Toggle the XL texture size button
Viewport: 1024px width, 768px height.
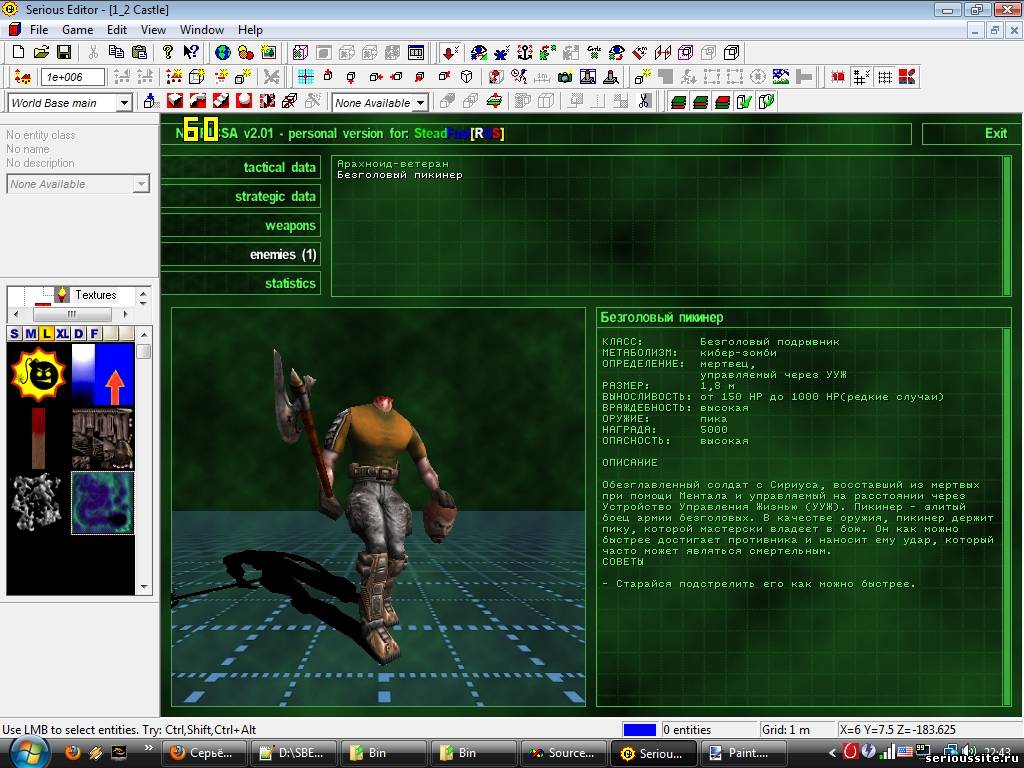tap(62, 334)
